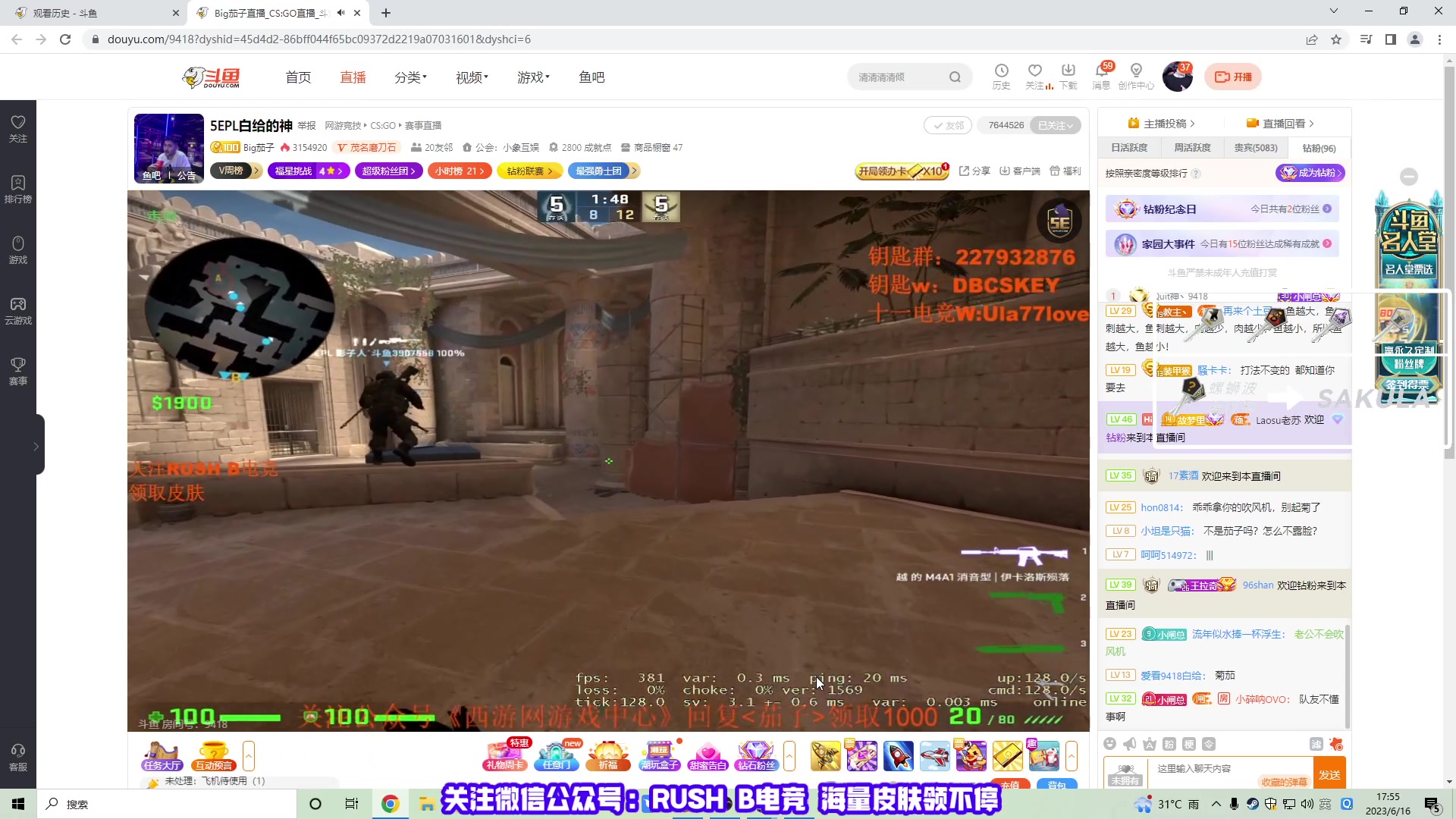Screen dimensions: 1456x819
Task: Open emoji picker in chat toolbar
Action: (x=1110, y=744)
